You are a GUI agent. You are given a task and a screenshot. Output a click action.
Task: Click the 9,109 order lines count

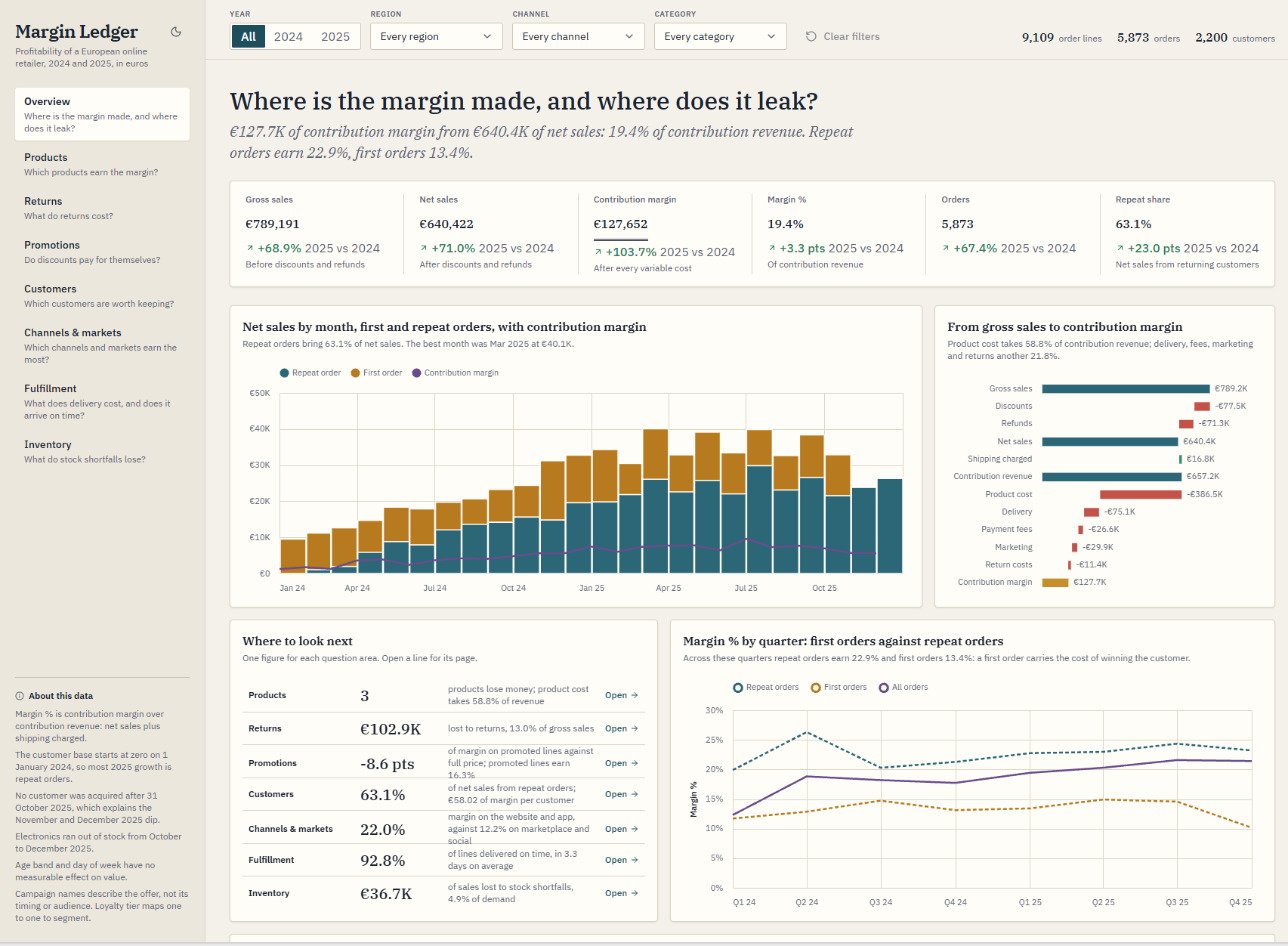[x=1062, y=37]
